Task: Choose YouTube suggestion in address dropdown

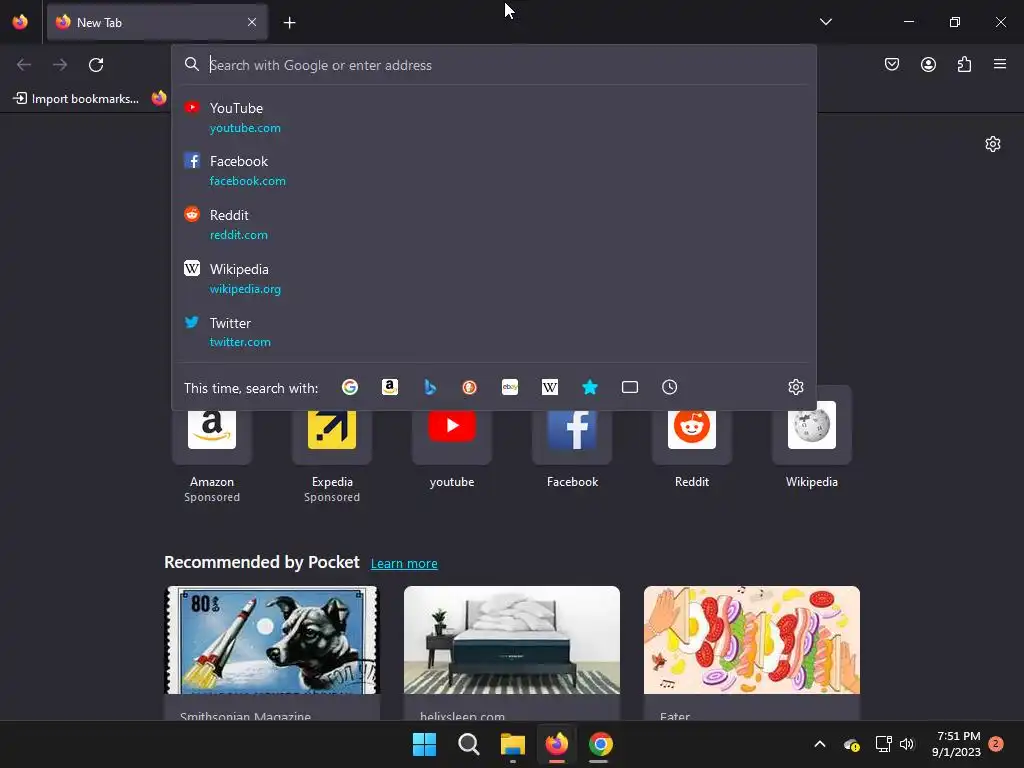Action: click(494, 118)
